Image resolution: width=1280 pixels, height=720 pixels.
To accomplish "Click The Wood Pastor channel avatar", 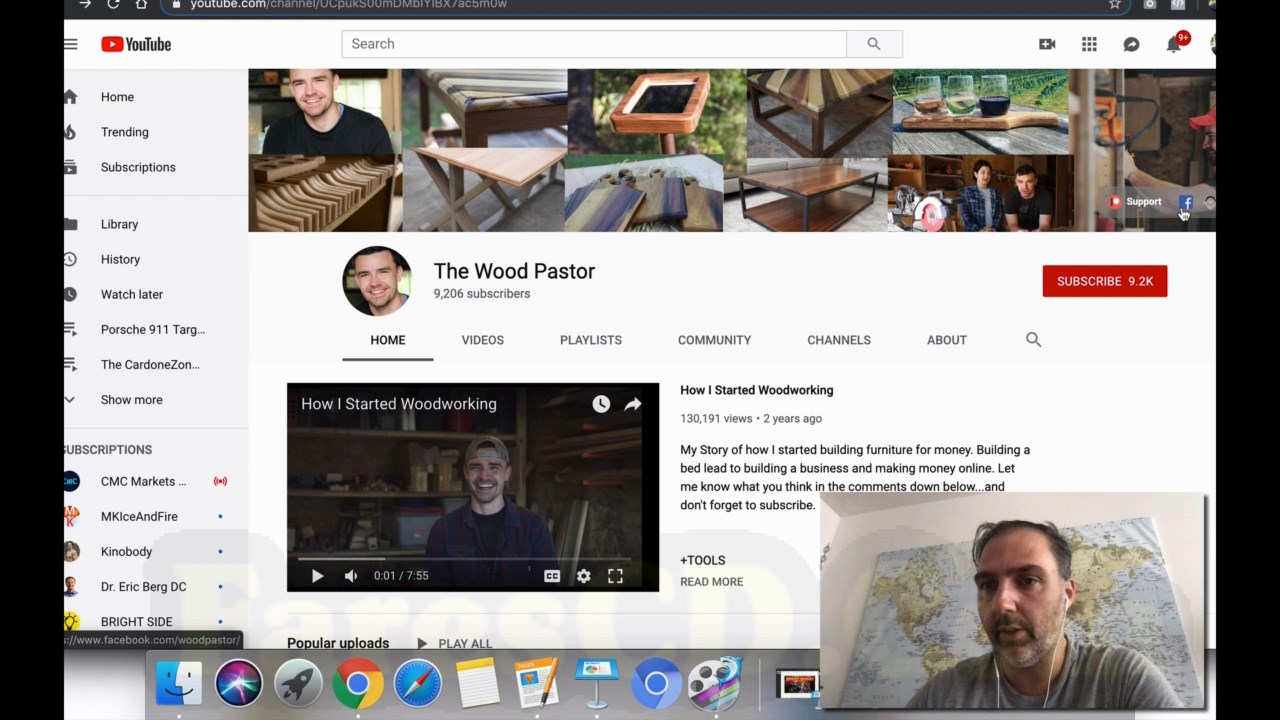I will point(377,281).
